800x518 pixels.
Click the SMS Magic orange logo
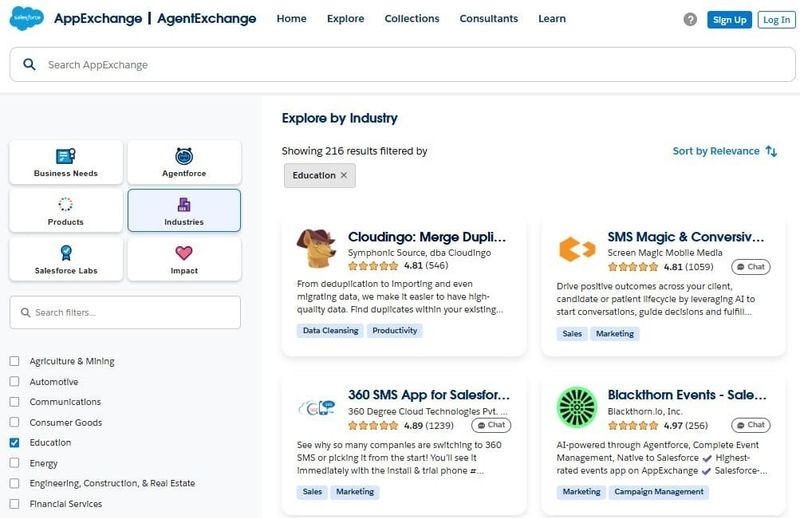coord(577,249)
